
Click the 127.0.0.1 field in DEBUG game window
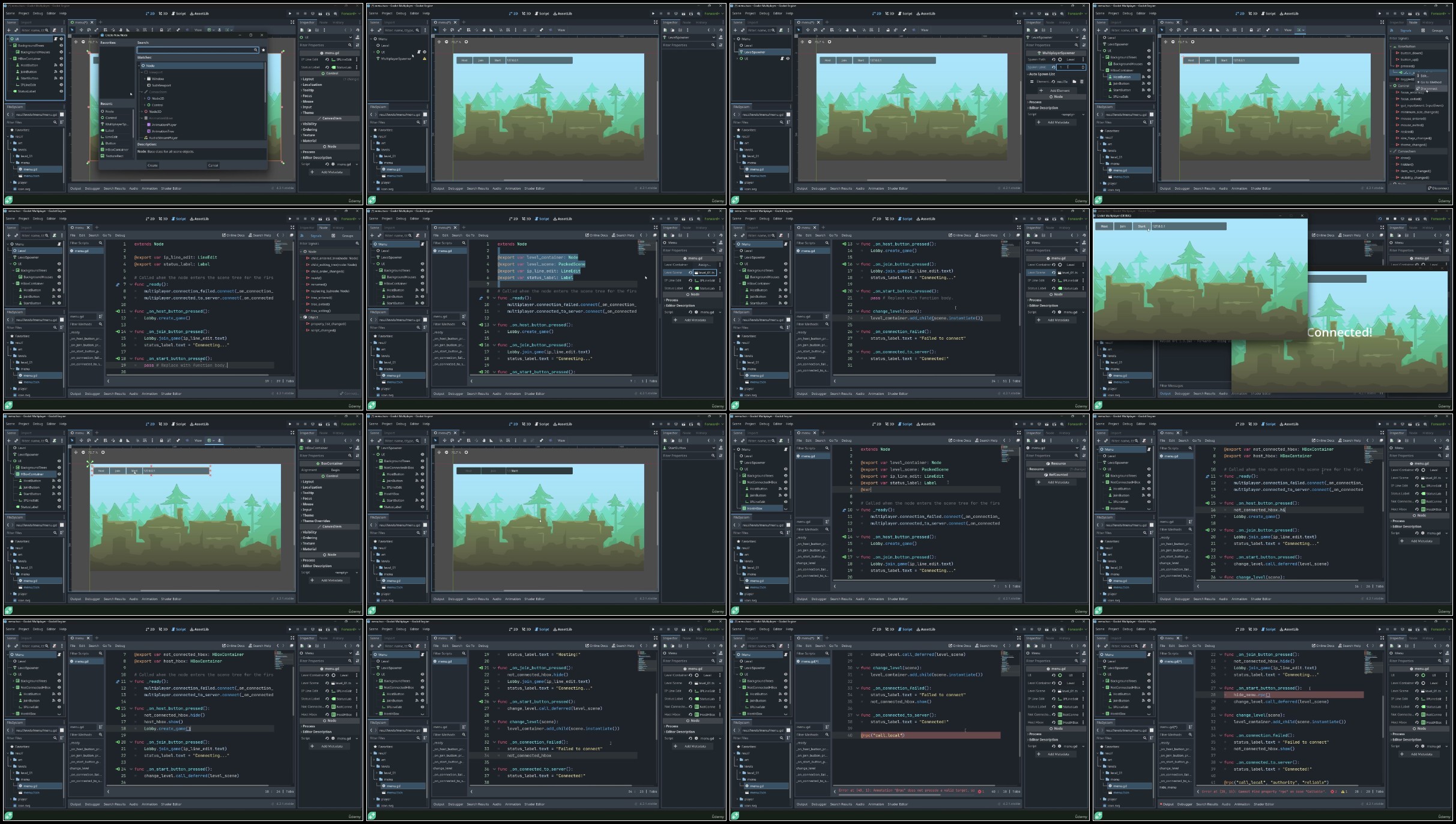(1188, 226)
